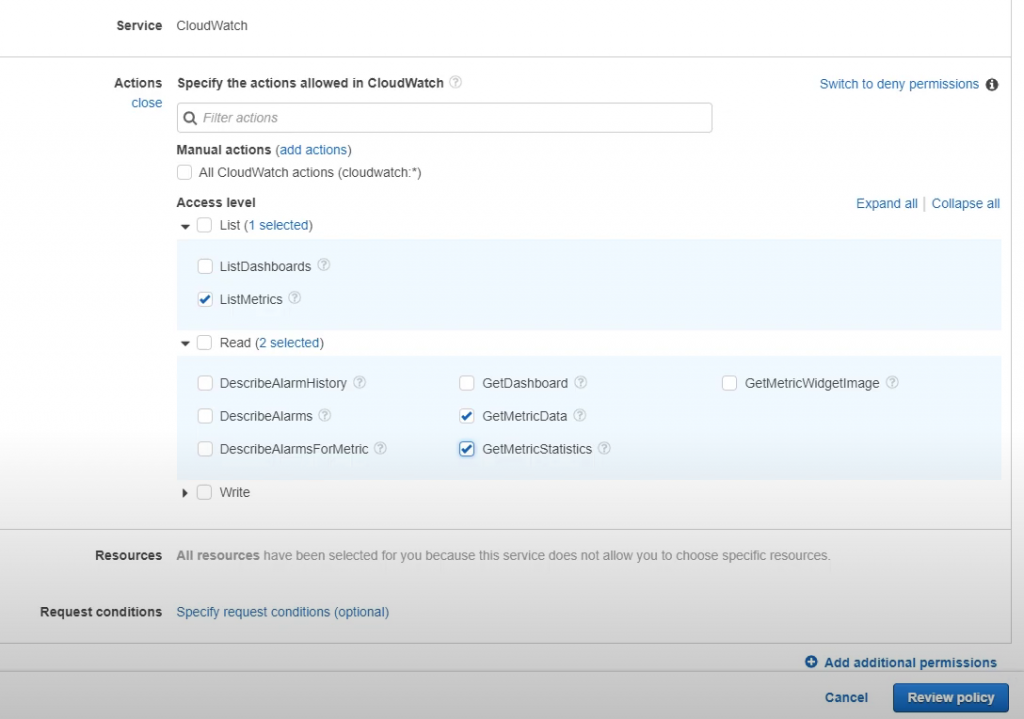Screen dimensions: 1024x719
Task: Switch to deny permissions
Action: coord(899,84)
